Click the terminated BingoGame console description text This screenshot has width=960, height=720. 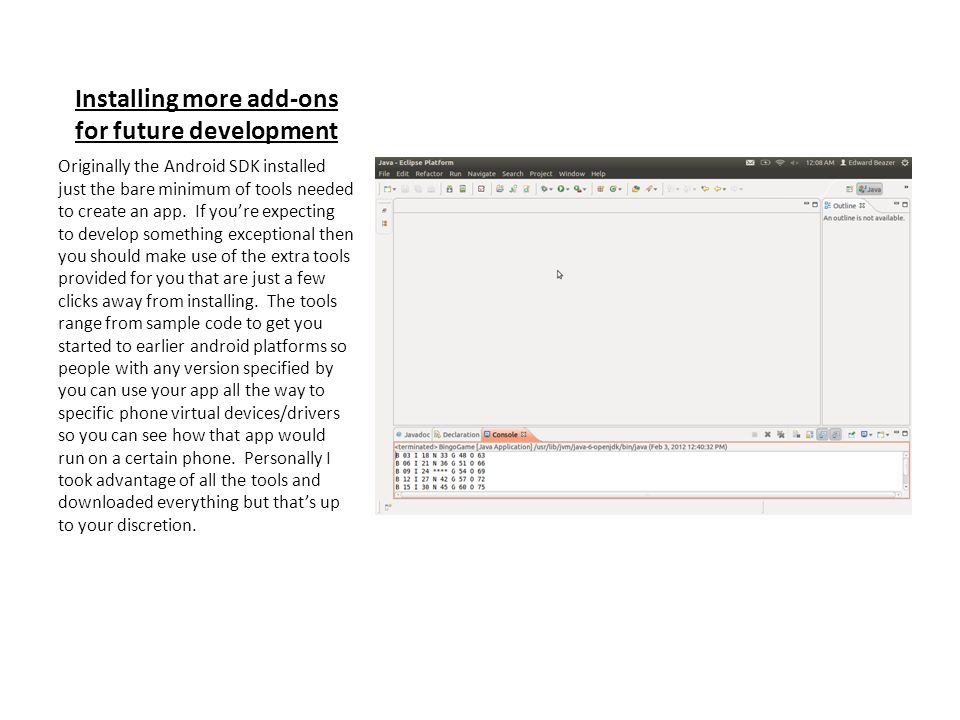point(561,447)
